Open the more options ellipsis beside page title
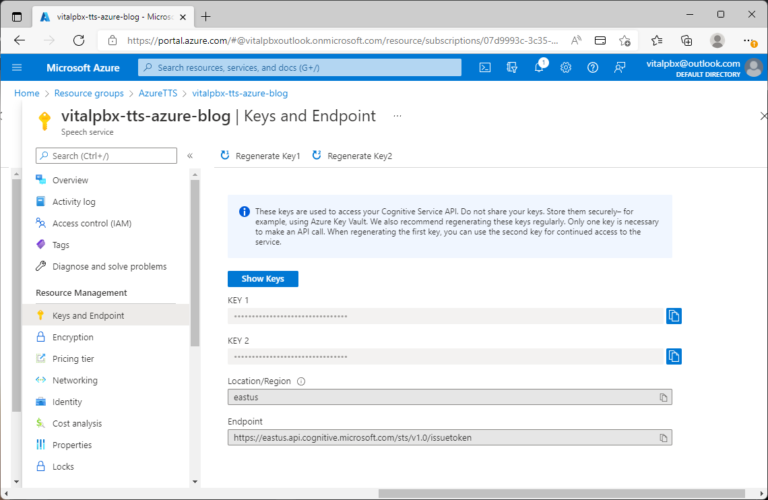The width and height of the screenshot is (768, 500). pyautogui.click(x=397, y=116)
